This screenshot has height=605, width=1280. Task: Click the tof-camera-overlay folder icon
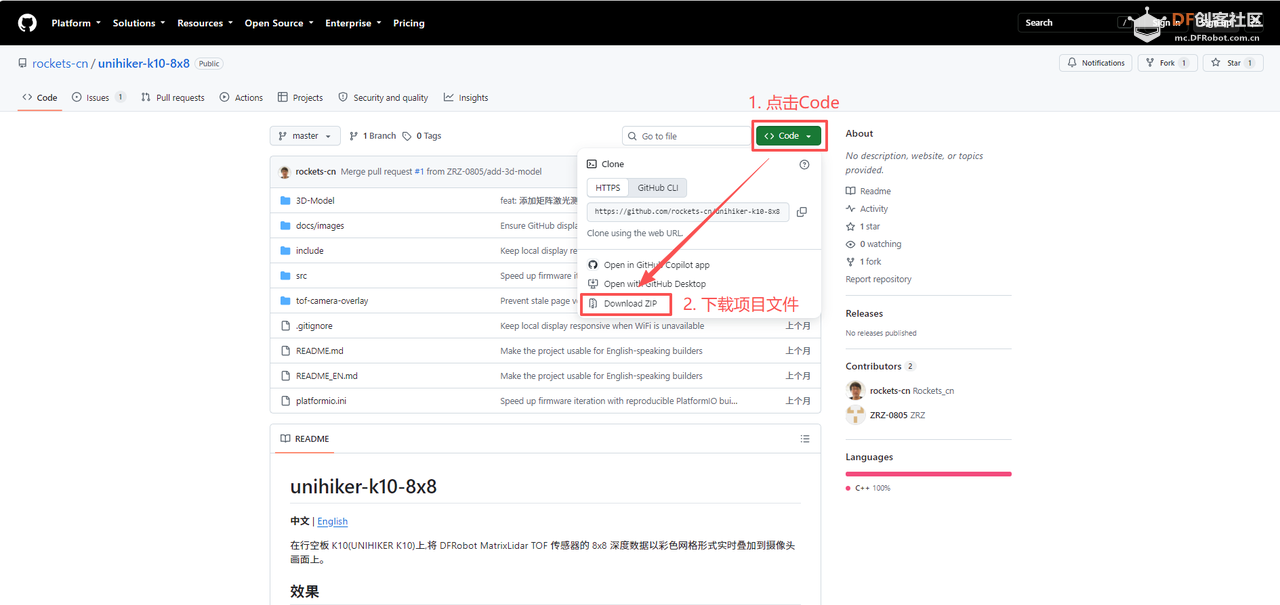286,301
